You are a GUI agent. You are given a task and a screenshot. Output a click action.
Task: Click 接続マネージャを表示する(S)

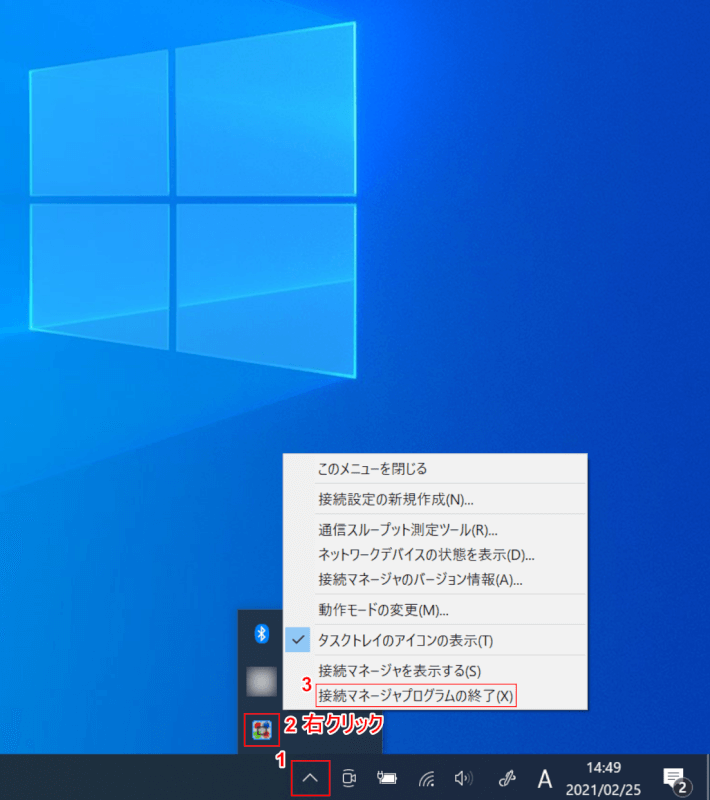[x=399, y=670]
